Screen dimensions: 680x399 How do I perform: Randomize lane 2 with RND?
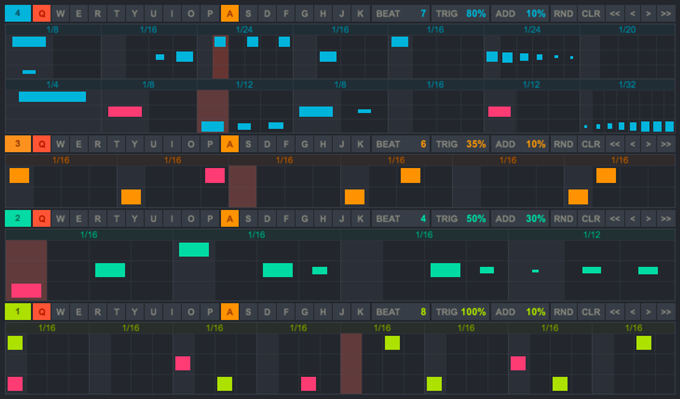click(563, 219)
